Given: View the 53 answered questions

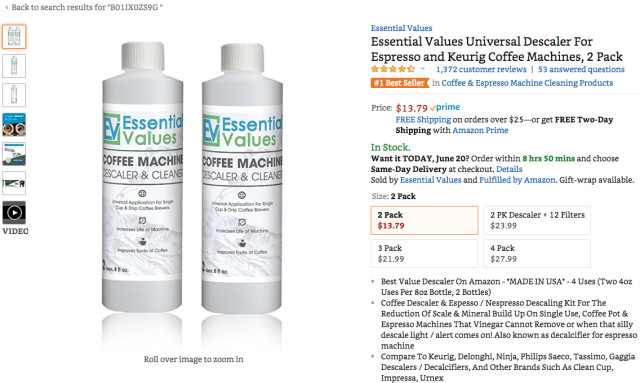Looking at the screenshot, I should [581, 69].
